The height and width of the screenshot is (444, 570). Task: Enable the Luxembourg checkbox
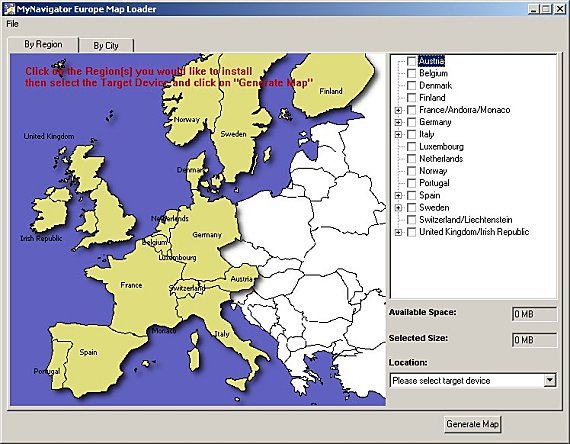[x=411, y=147]
